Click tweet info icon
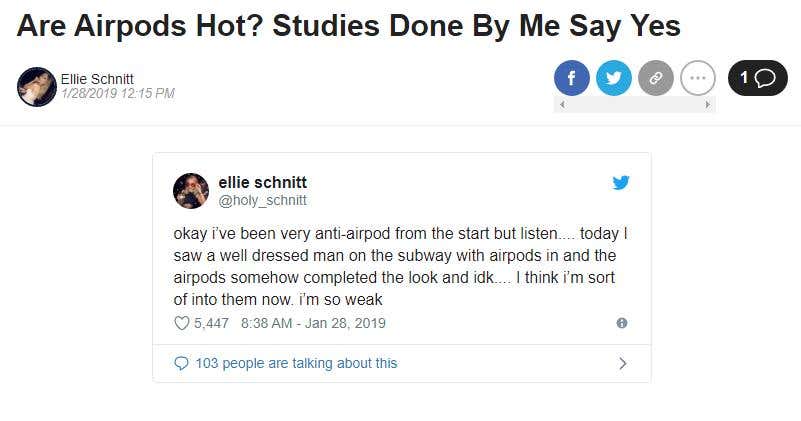Screen dimensions: 801x421 click(x=622, y=323)
